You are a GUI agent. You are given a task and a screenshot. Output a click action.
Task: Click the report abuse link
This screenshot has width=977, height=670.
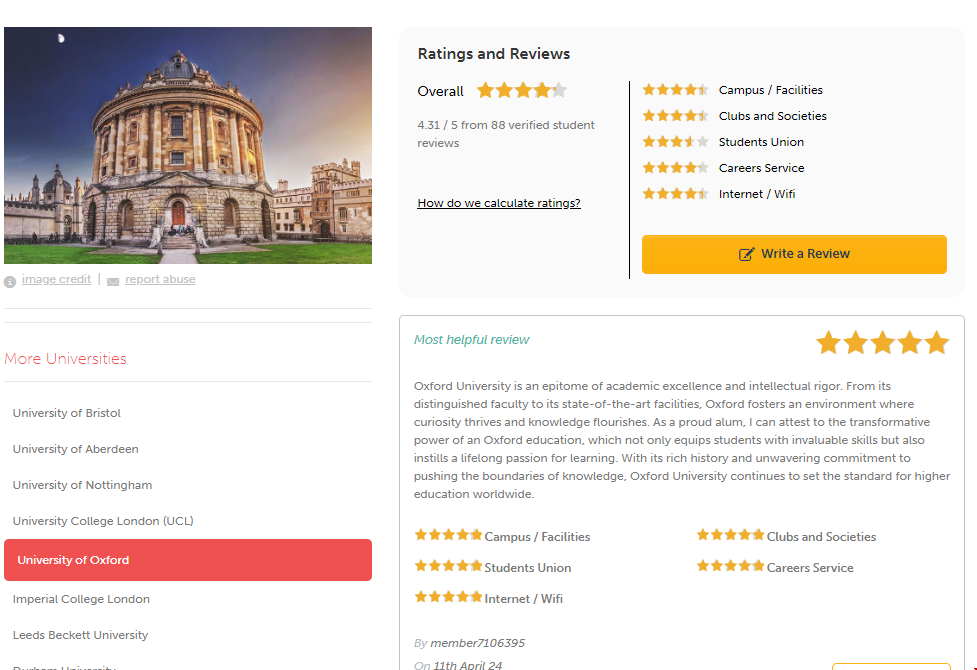coord(160,280)
